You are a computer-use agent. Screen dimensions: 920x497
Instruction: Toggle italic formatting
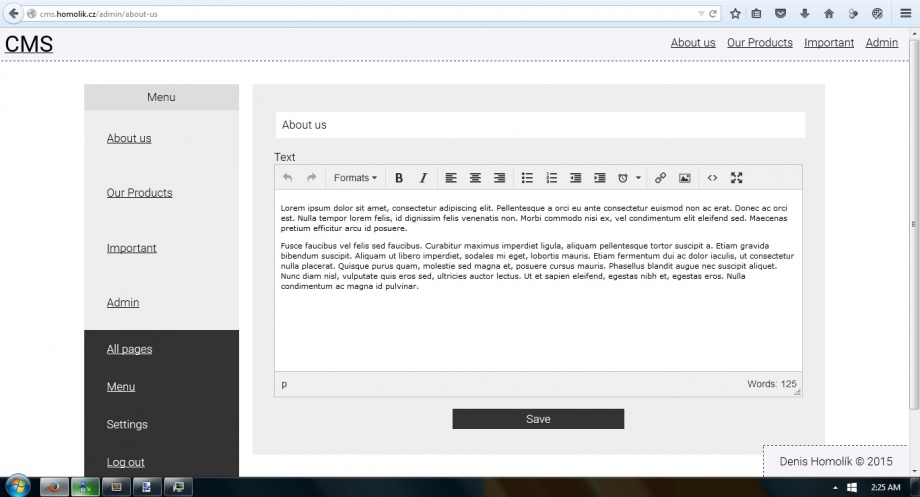(x=423, y=178)
